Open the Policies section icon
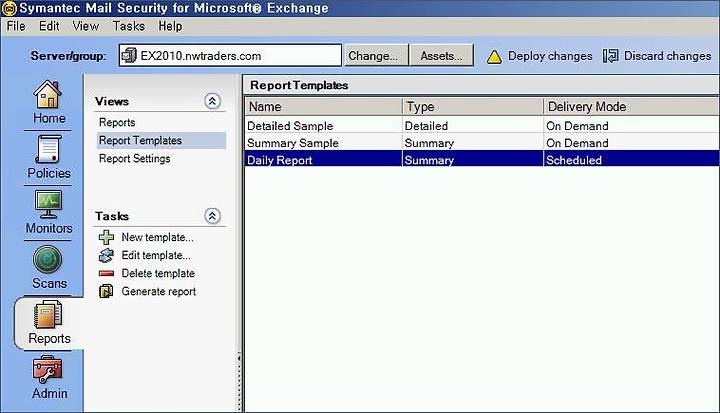 click(x=48, y=149)
